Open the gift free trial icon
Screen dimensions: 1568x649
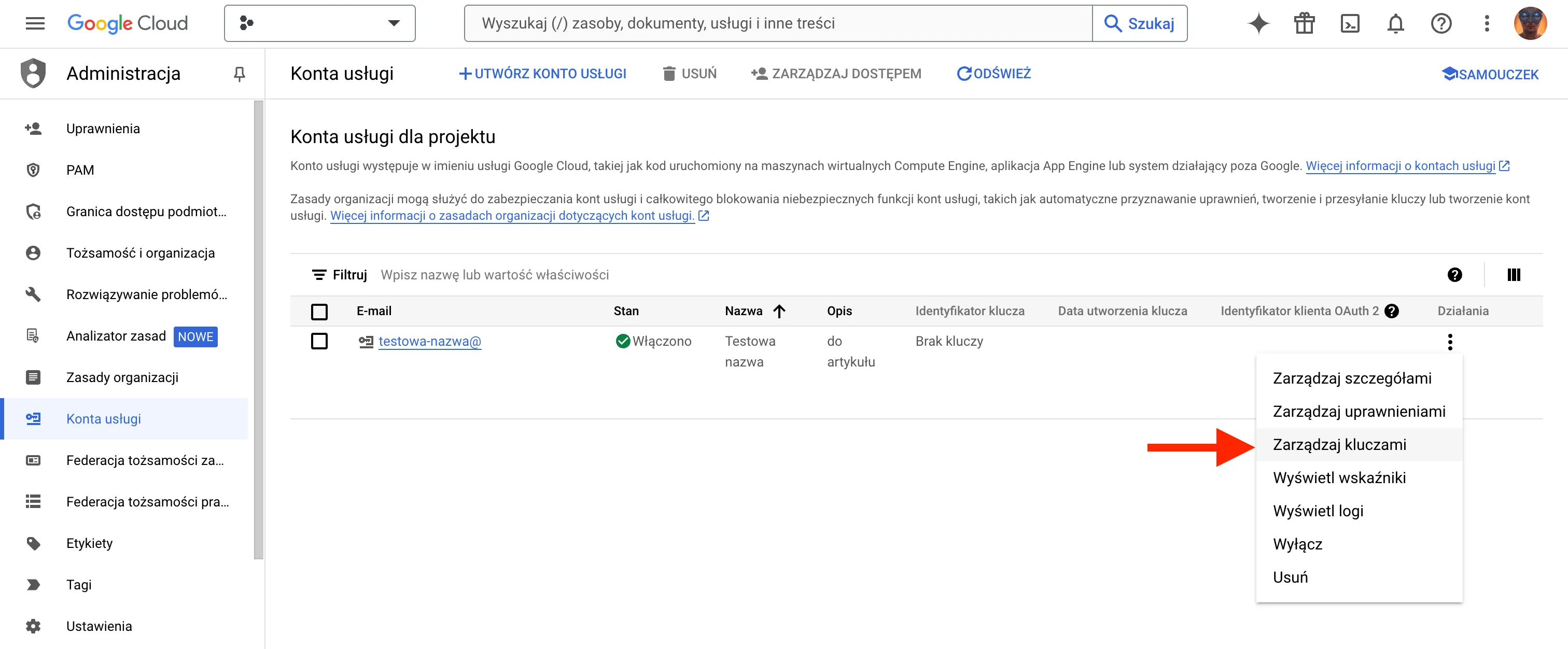[x=1304, y=23]
